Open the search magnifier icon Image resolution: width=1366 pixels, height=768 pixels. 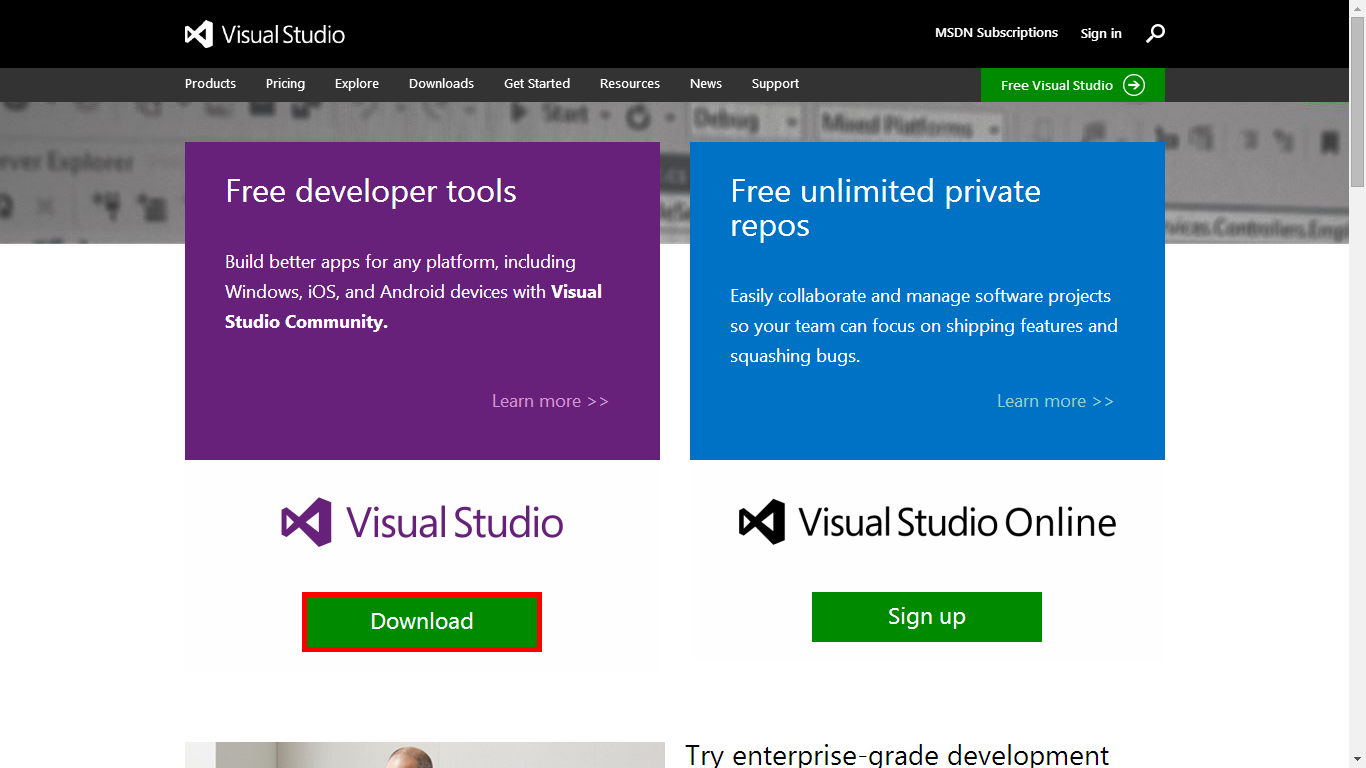pyautogui.click(x=1155, y=34)
